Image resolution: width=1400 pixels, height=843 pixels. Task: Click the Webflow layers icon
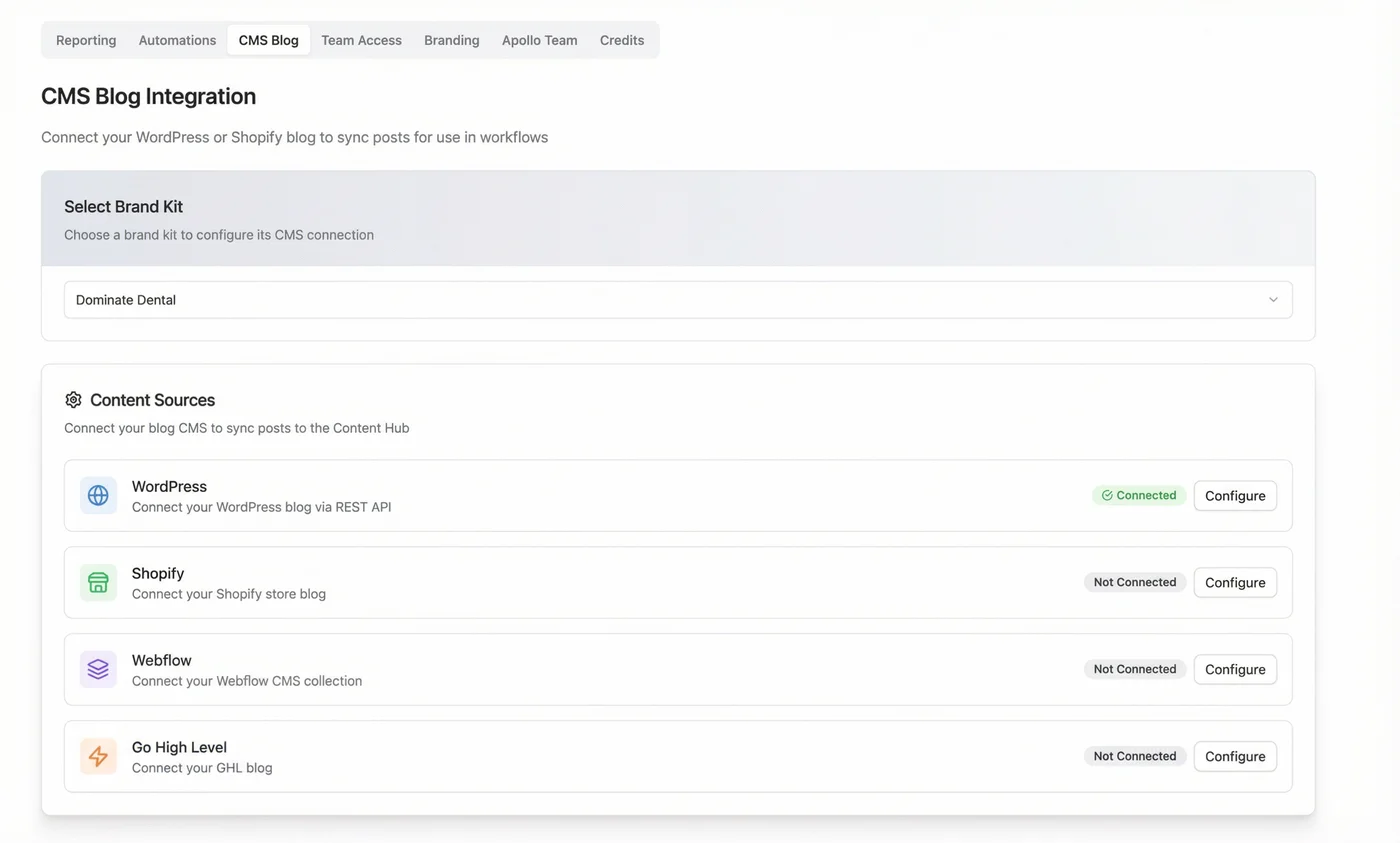(x=98, y=669)
